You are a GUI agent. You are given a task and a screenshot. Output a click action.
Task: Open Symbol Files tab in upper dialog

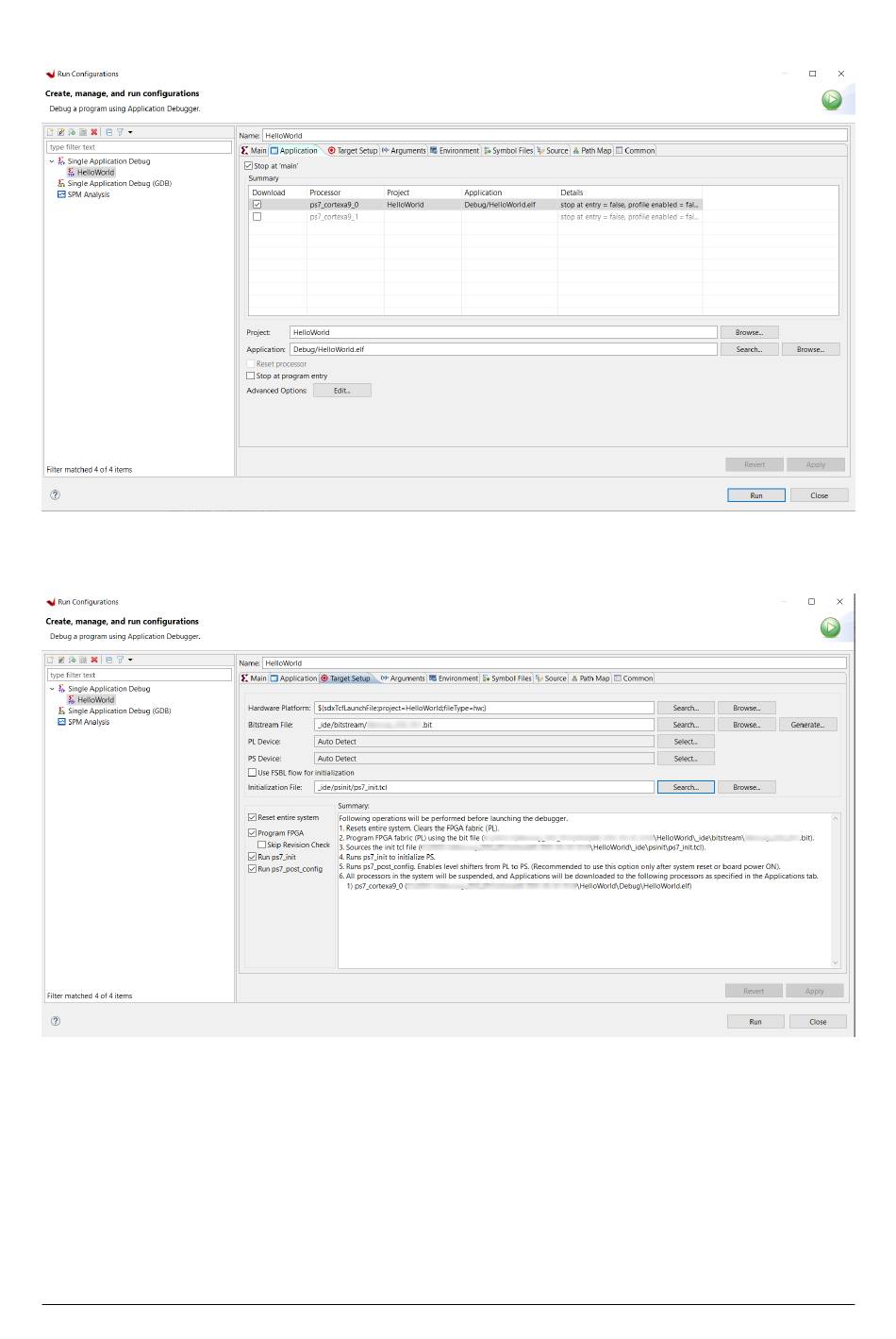(508, 151)
